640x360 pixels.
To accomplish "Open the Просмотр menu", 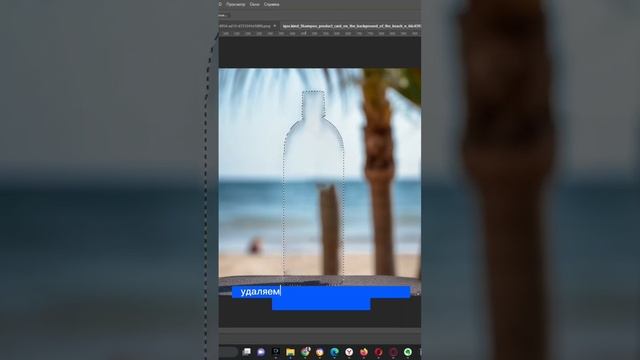I will coord(236,4).
